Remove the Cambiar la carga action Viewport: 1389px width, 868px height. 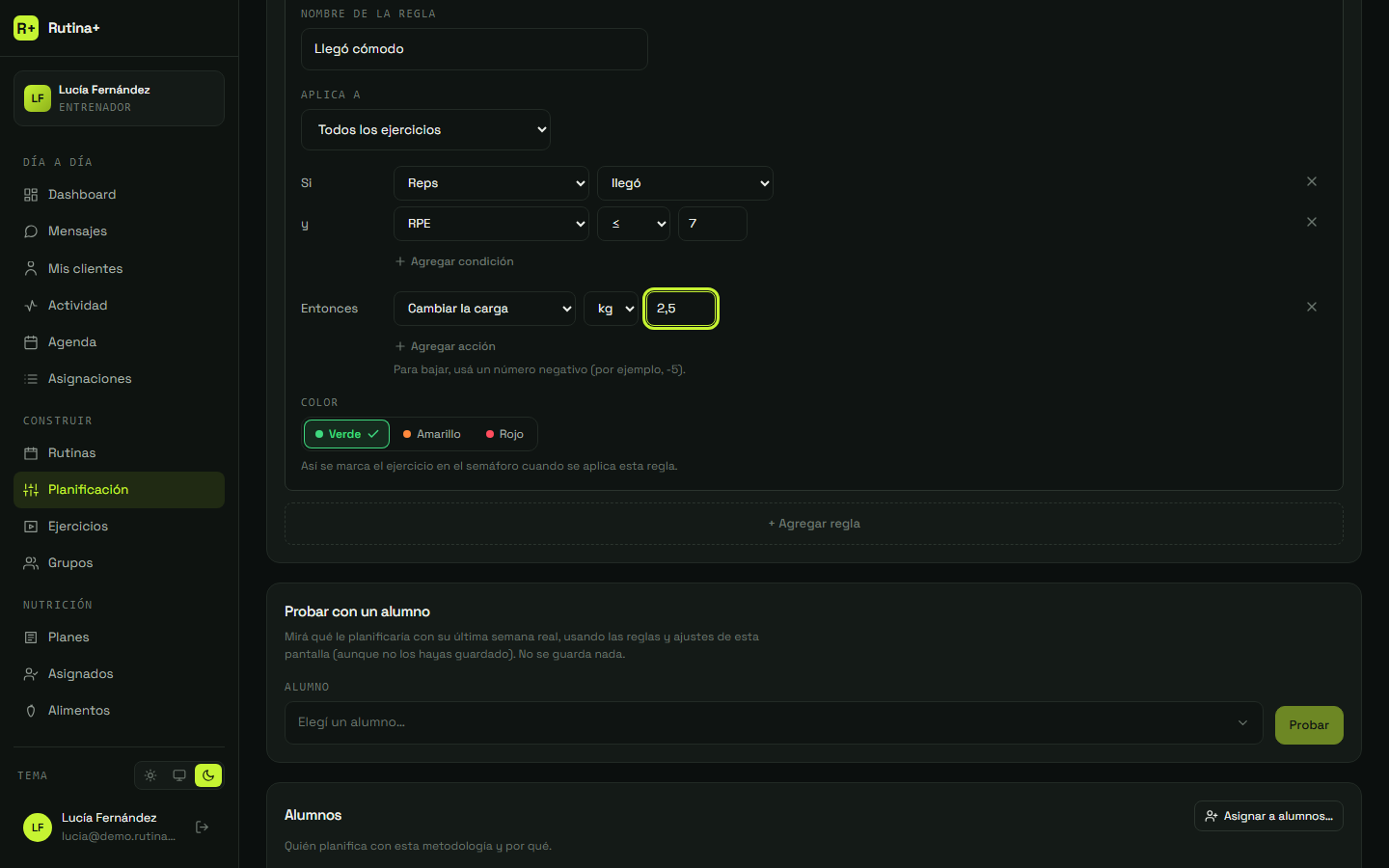tap(1312, 307)
